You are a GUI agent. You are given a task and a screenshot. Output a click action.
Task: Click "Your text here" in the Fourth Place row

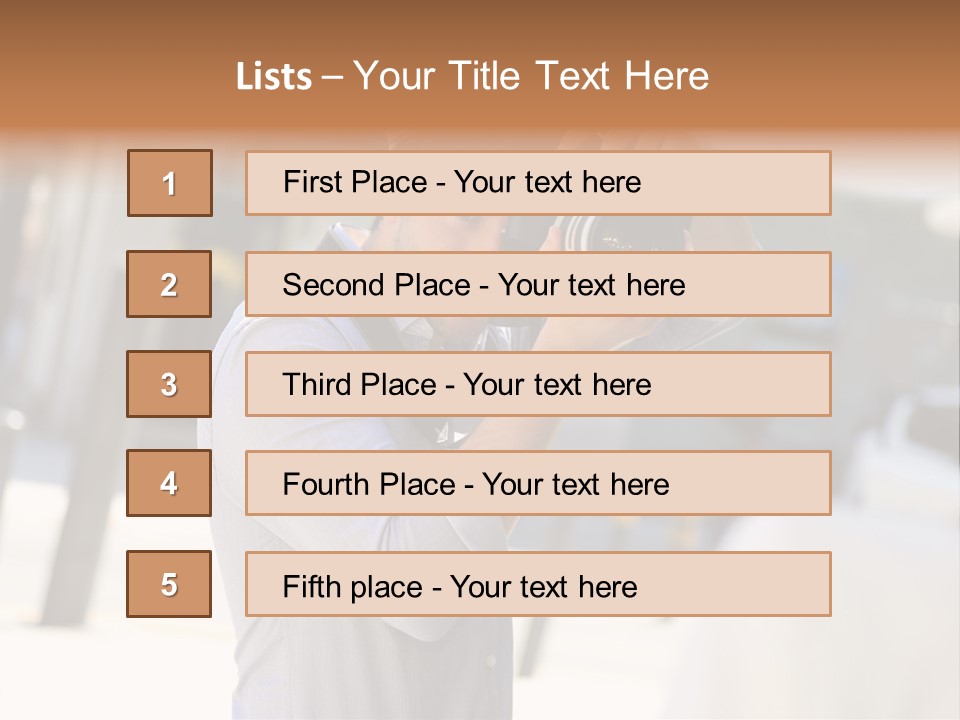click(x=575, y=485)
